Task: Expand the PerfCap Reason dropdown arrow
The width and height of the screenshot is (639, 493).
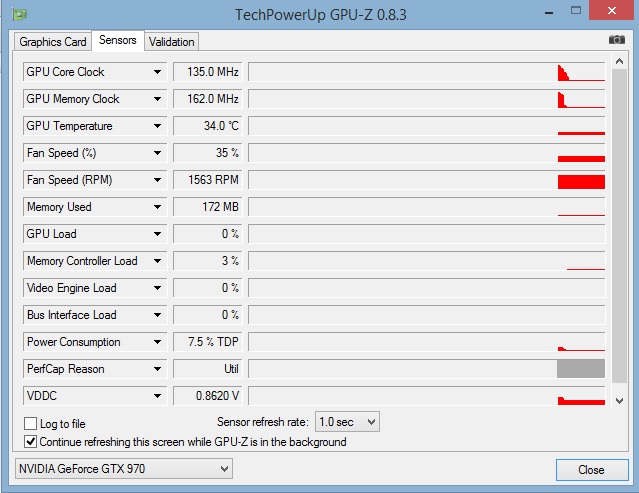Action: (x=157, y=369)
